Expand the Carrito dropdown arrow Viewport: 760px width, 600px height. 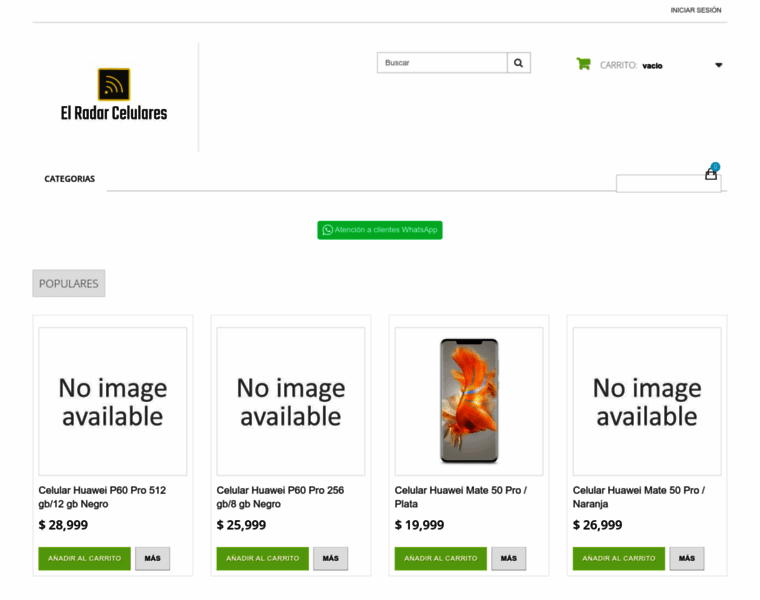pyautogui.click(x=718, y=65)
